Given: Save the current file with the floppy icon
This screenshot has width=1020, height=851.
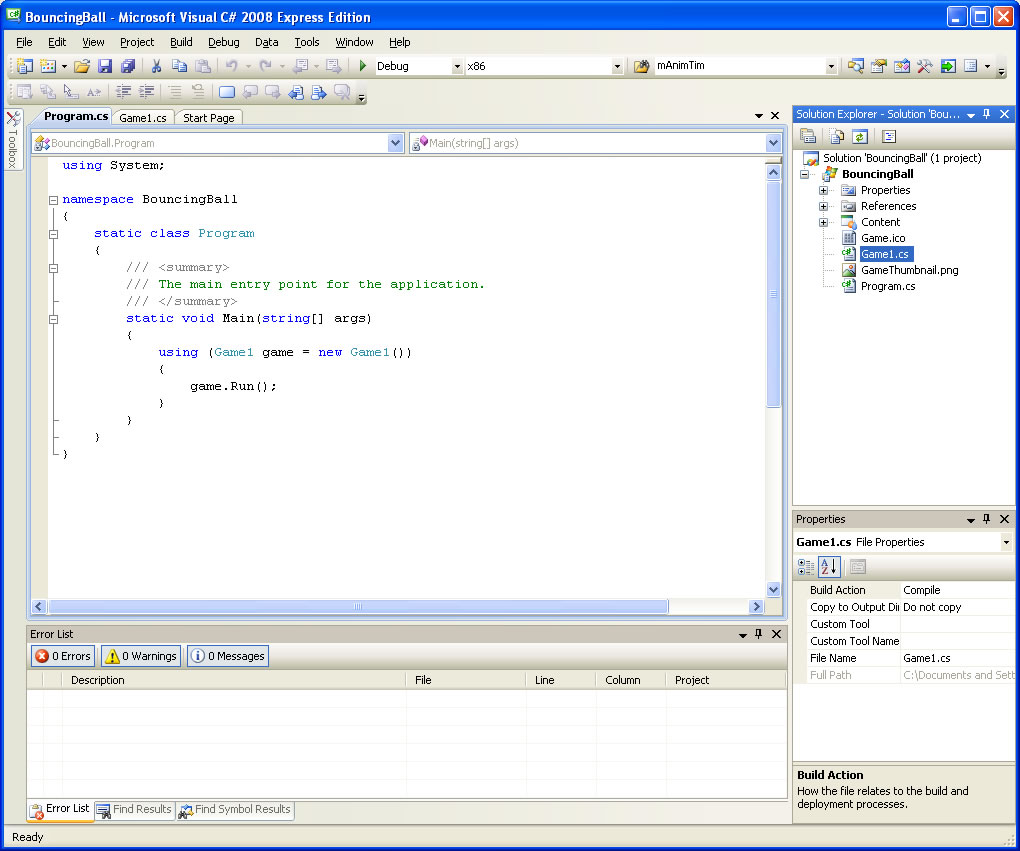Looking at the screenshot, I should click(x=105, y=66).
